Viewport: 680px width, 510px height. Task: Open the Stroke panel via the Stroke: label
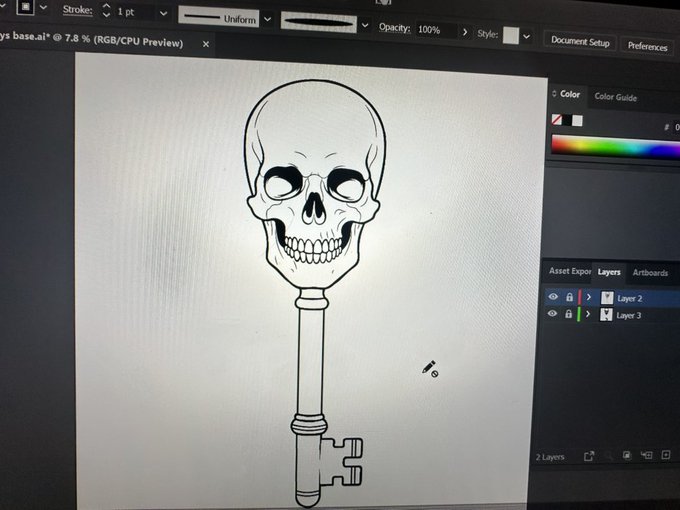tap(78, 10)
